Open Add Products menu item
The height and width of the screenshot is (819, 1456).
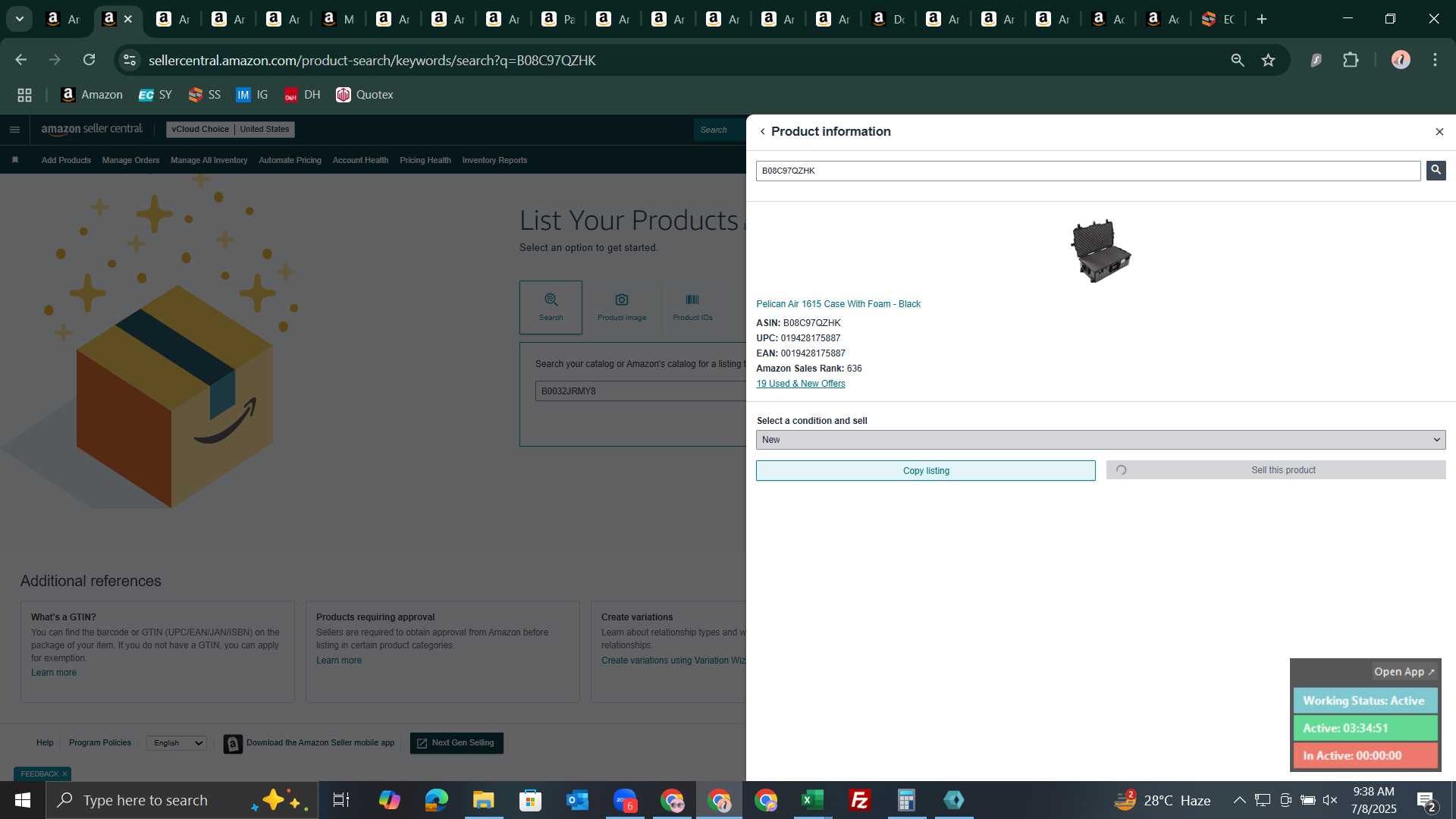coord(66,160)
